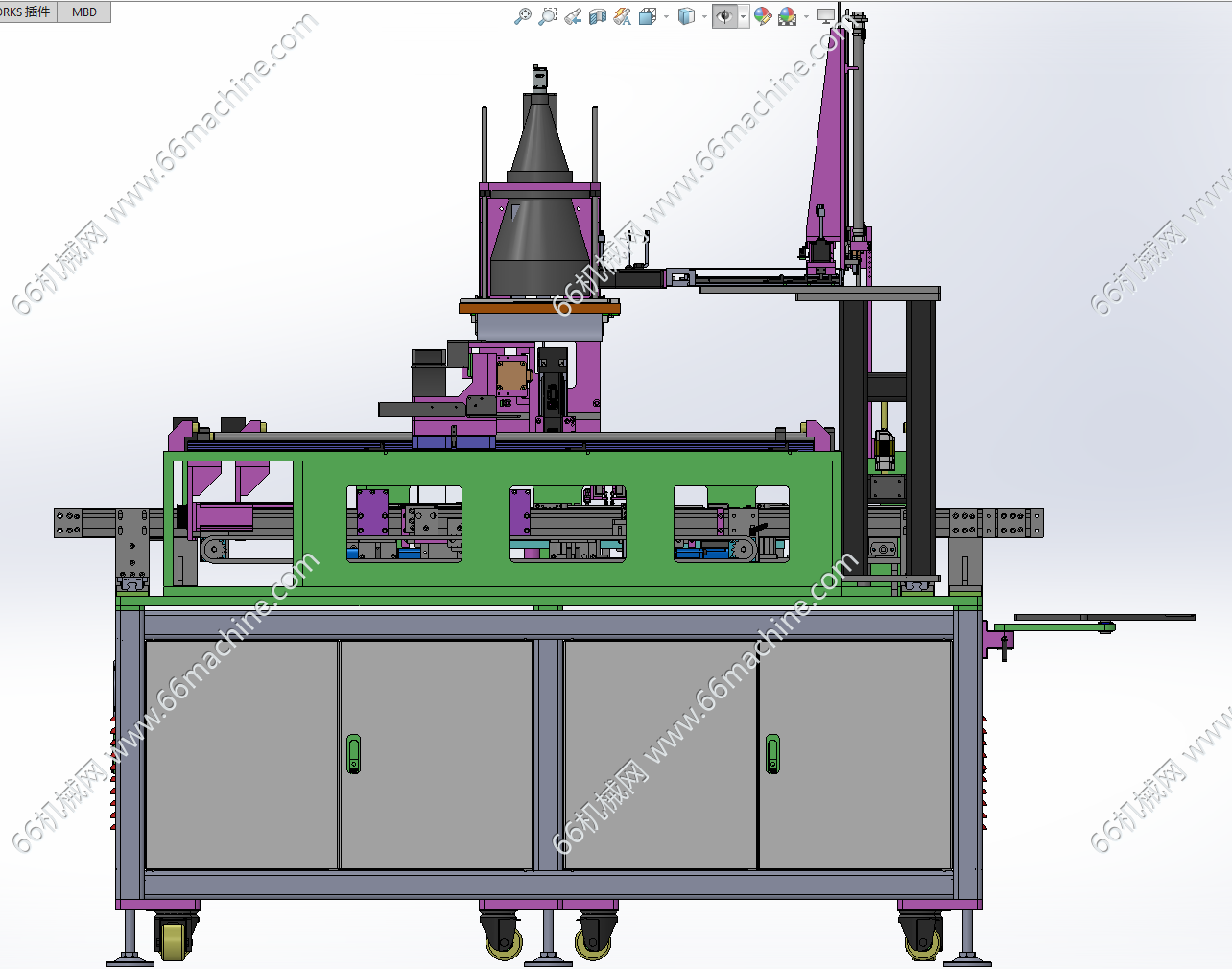Click the Apply Scene icon
This screenshot has width=1232, height=969.
(x=788, y=16)
